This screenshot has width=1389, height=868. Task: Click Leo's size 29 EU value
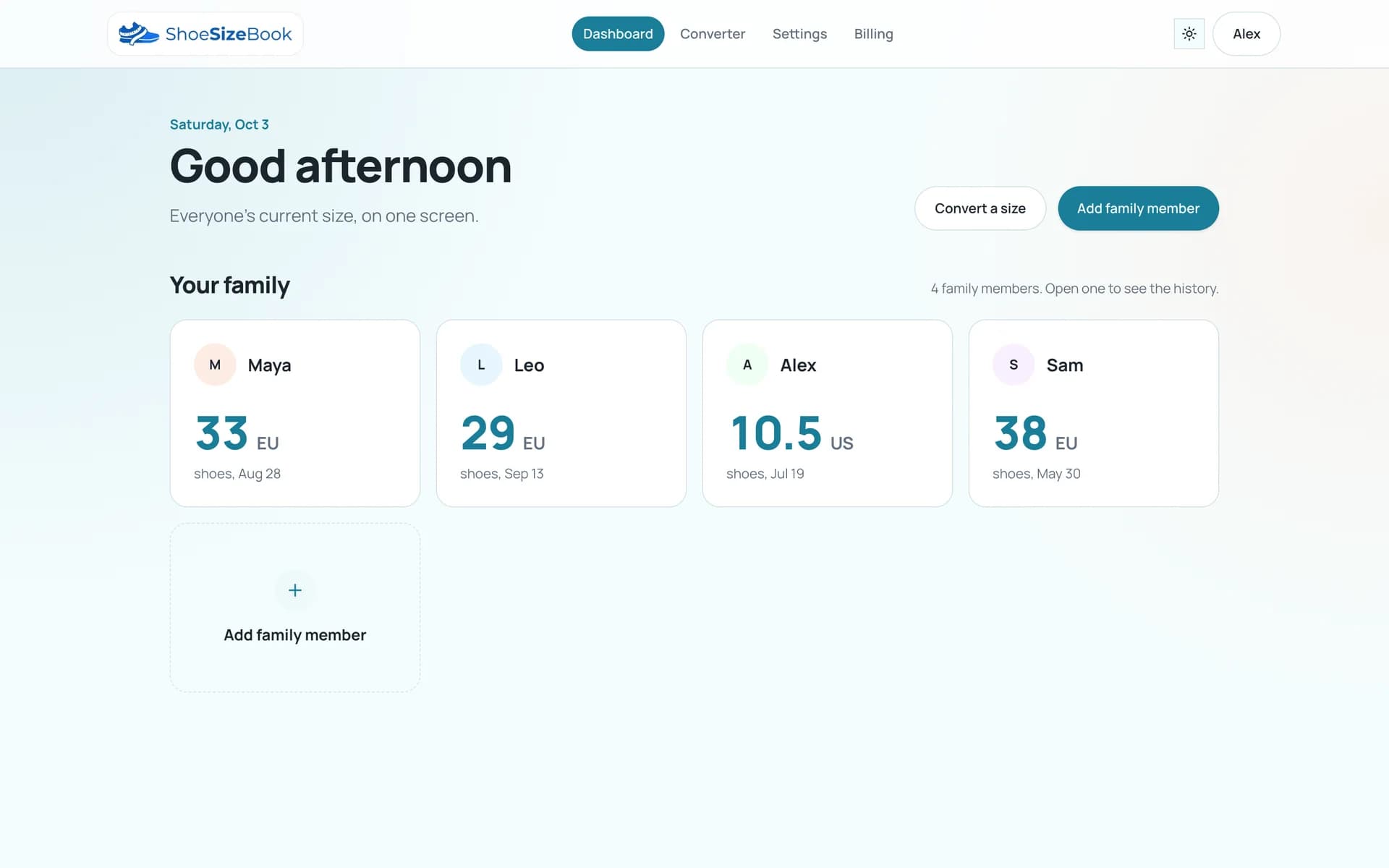point(503,433)
